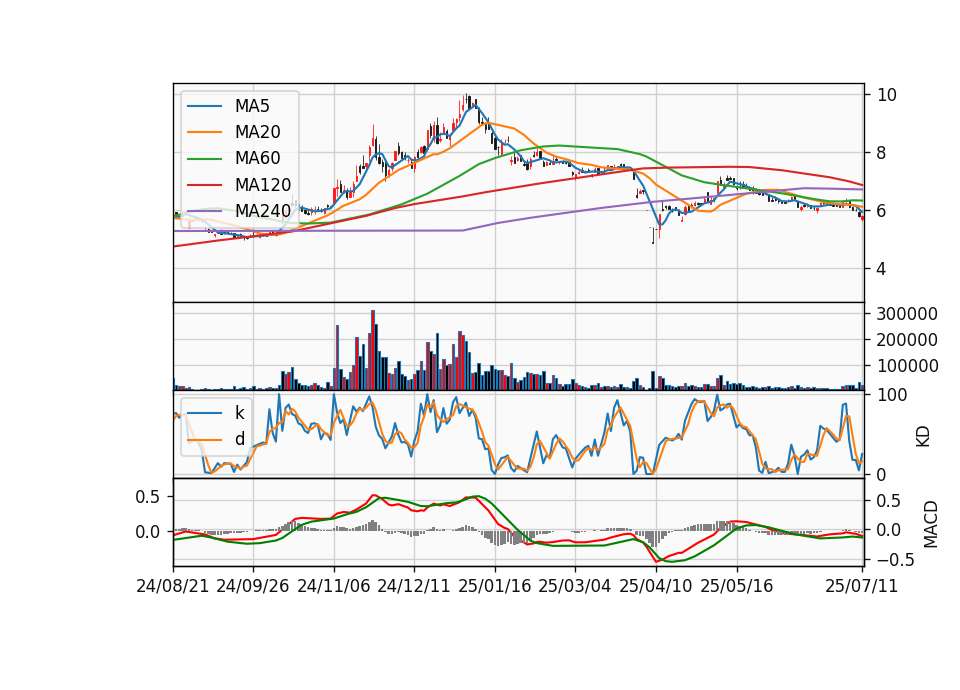
Task: Click the 24/12/11 date tick
Action: 414,586
